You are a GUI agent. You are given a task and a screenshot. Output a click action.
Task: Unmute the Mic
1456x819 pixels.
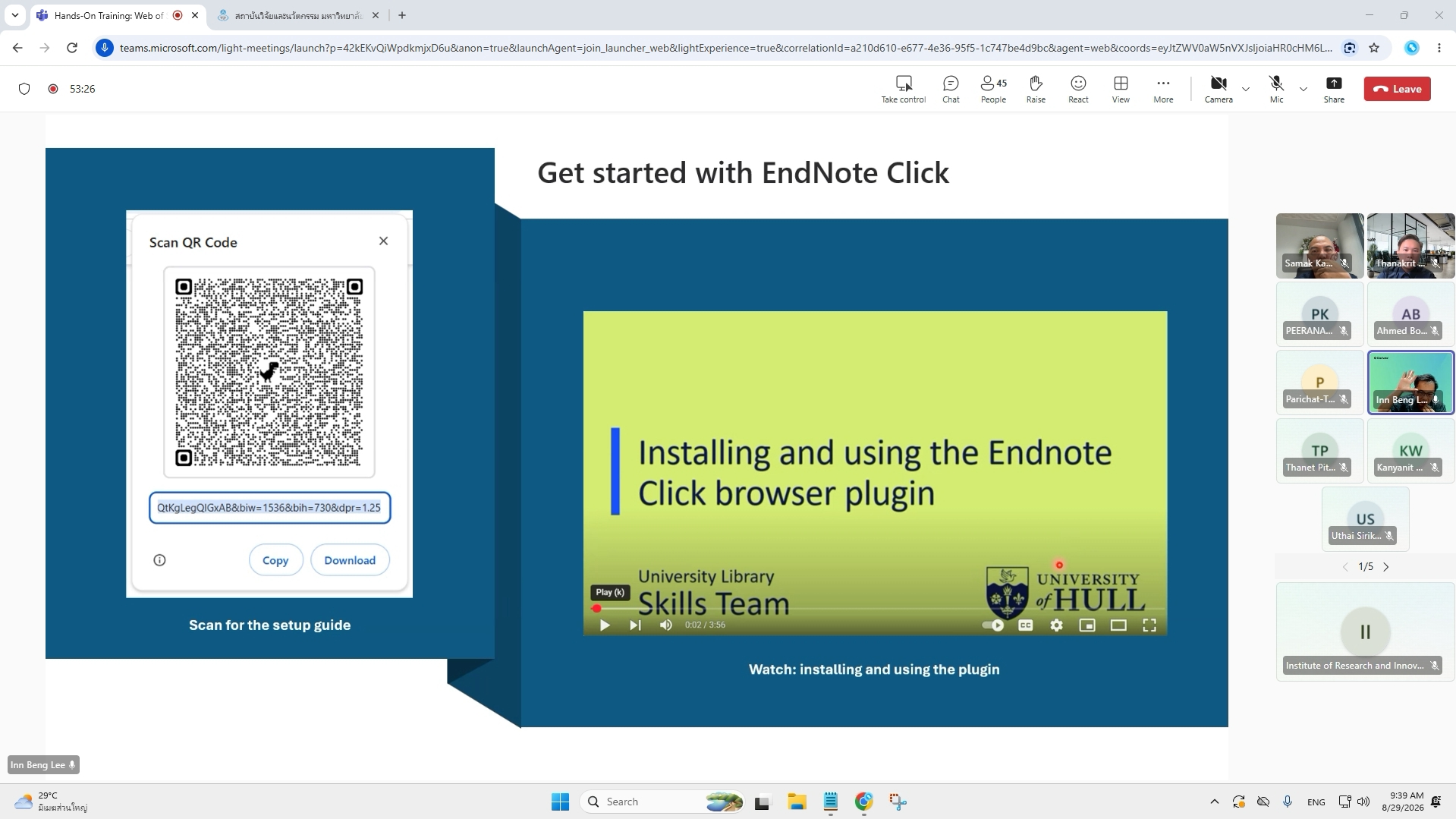[1276, 89]
